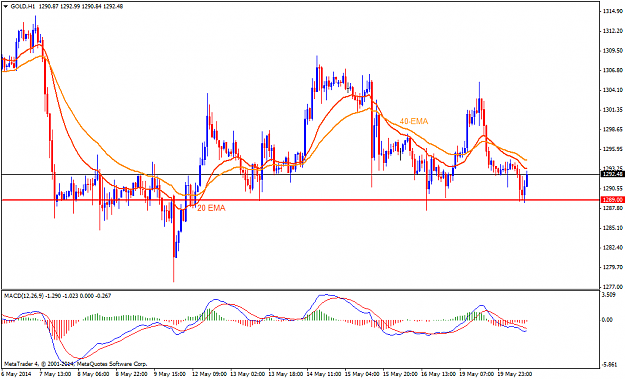Image resolution: width=625 pixels, height=379 pixels.
Task: Click the 1295.95 price axis label
Action: 613,149
